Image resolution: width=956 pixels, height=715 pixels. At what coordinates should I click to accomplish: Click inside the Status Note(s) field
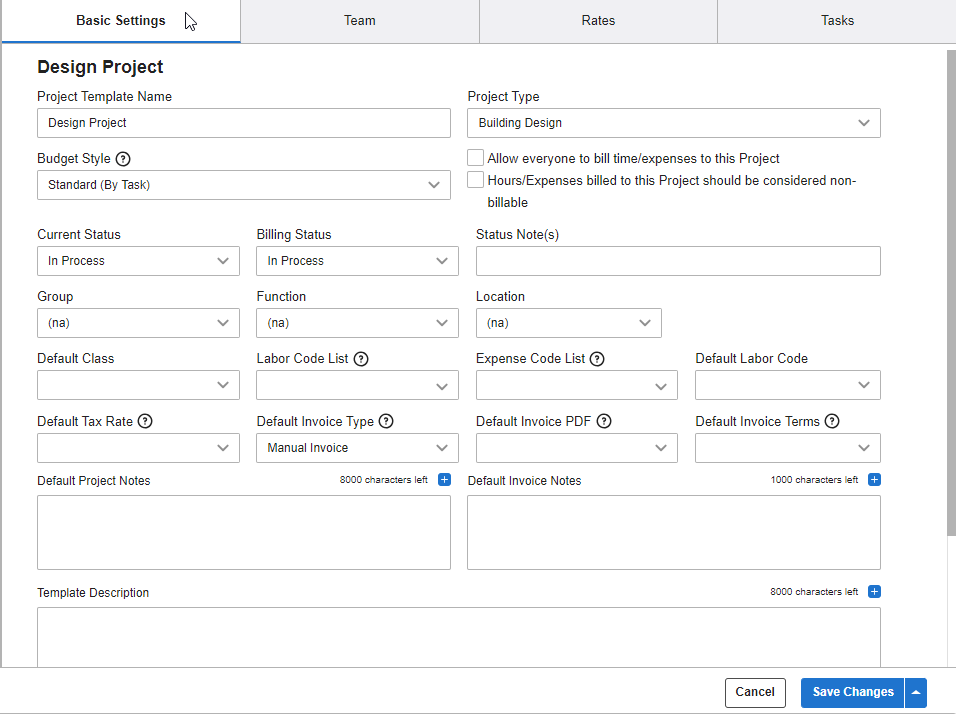[677, 260]
